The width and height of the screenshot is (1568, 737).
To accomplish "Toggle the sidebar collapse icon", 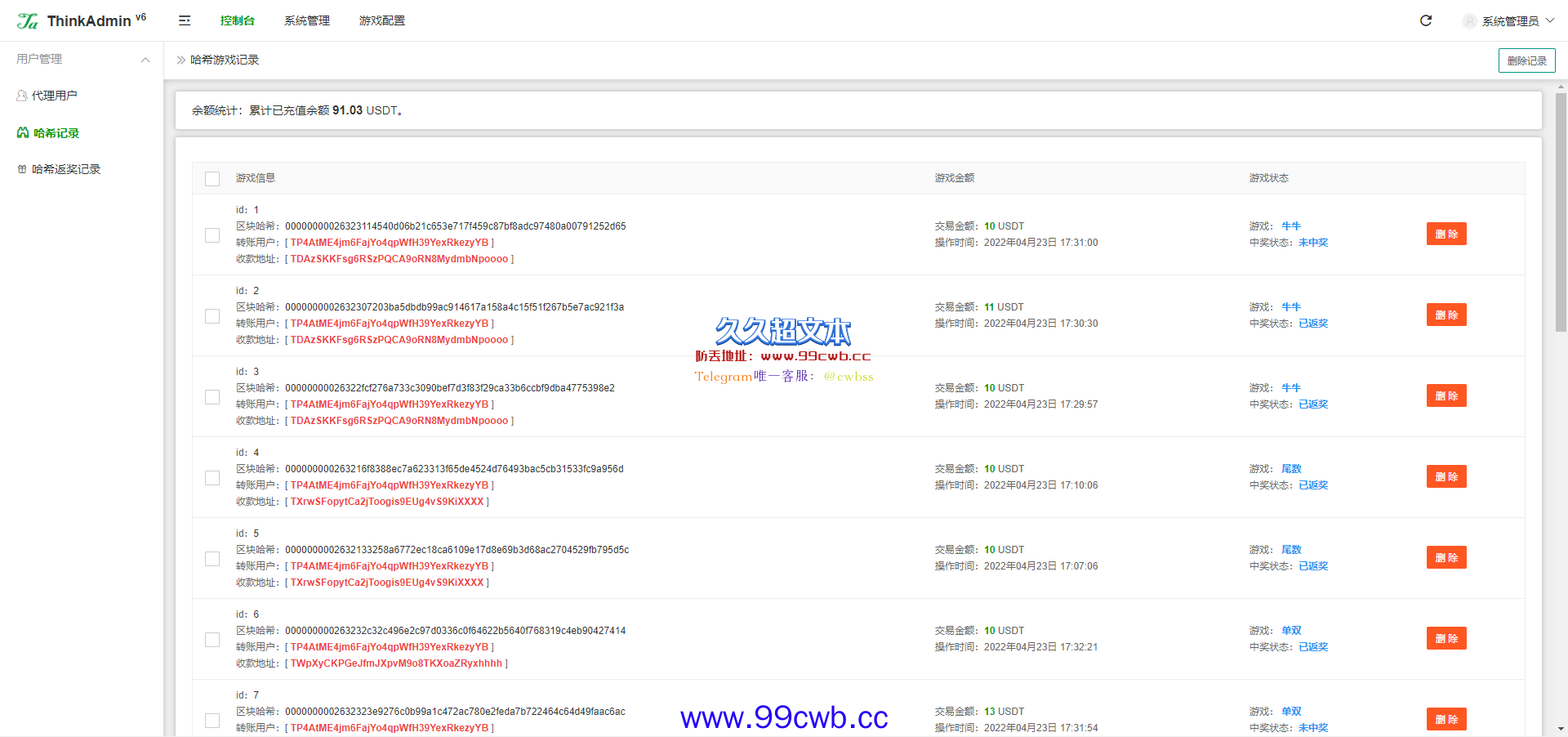I will point(185,20).
